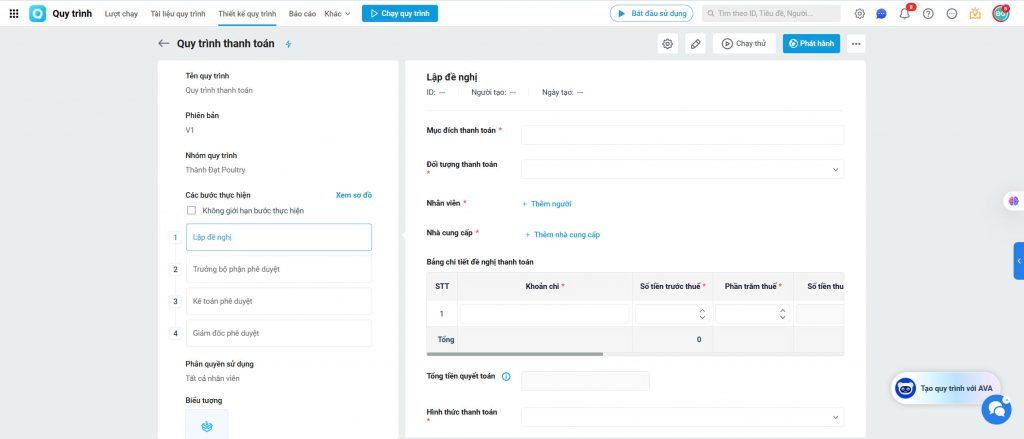Click the pencil edit icon
1024x439 pixels.
coord(696,44)
